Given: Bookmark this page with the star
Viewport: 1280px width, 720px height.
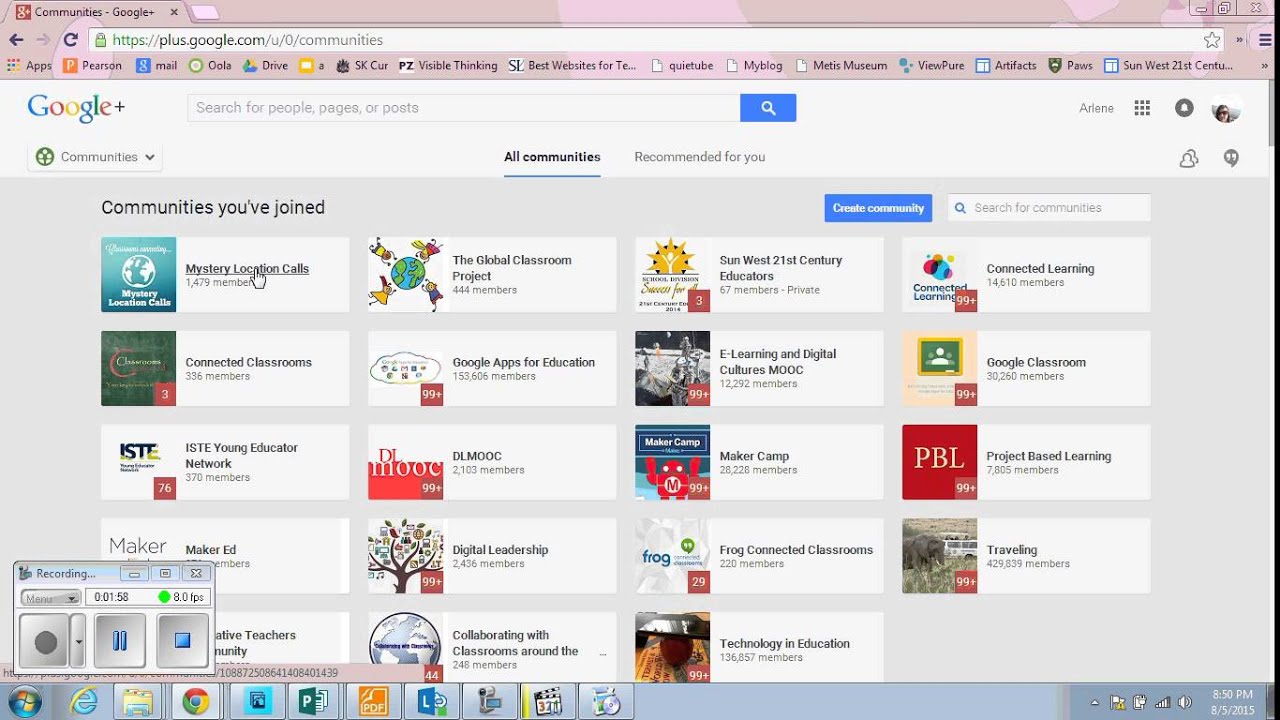Looking at the screenshot, I should point(1212,40).
